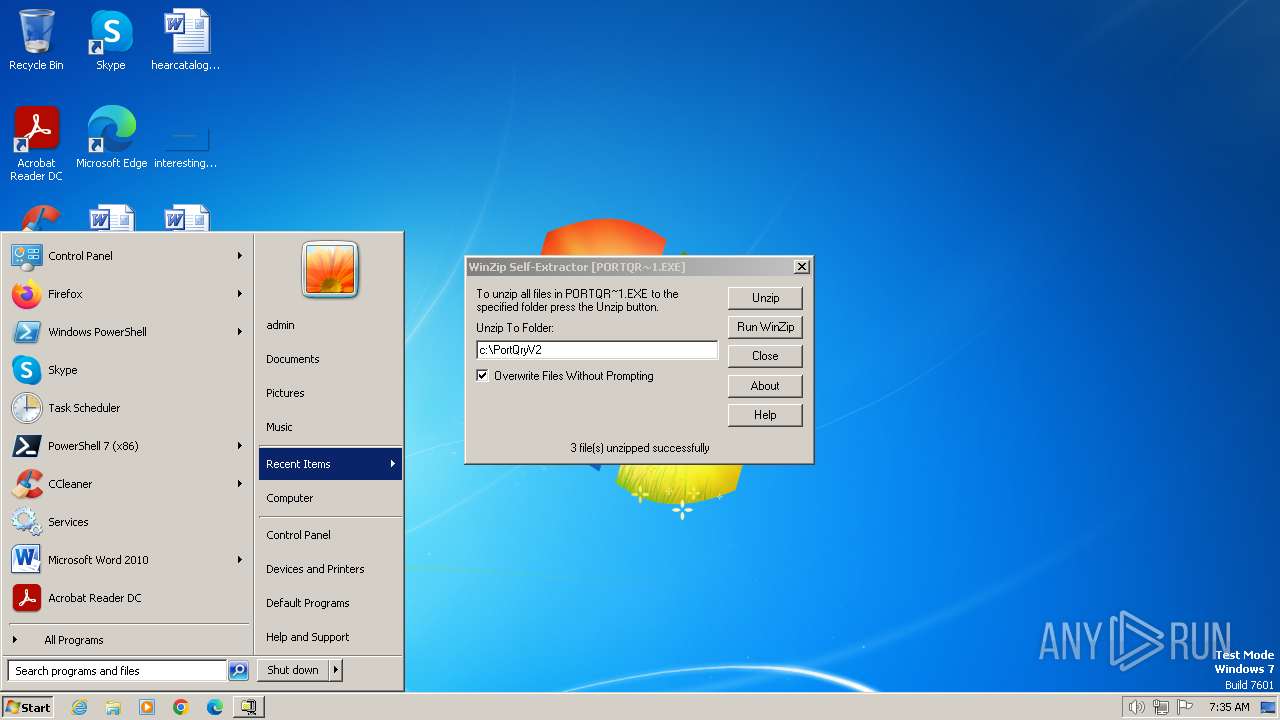The width and height of the screenshot is (1280, 720).
Task: Click the Help button in WinZip dialog
Action: tap(765, 415)
